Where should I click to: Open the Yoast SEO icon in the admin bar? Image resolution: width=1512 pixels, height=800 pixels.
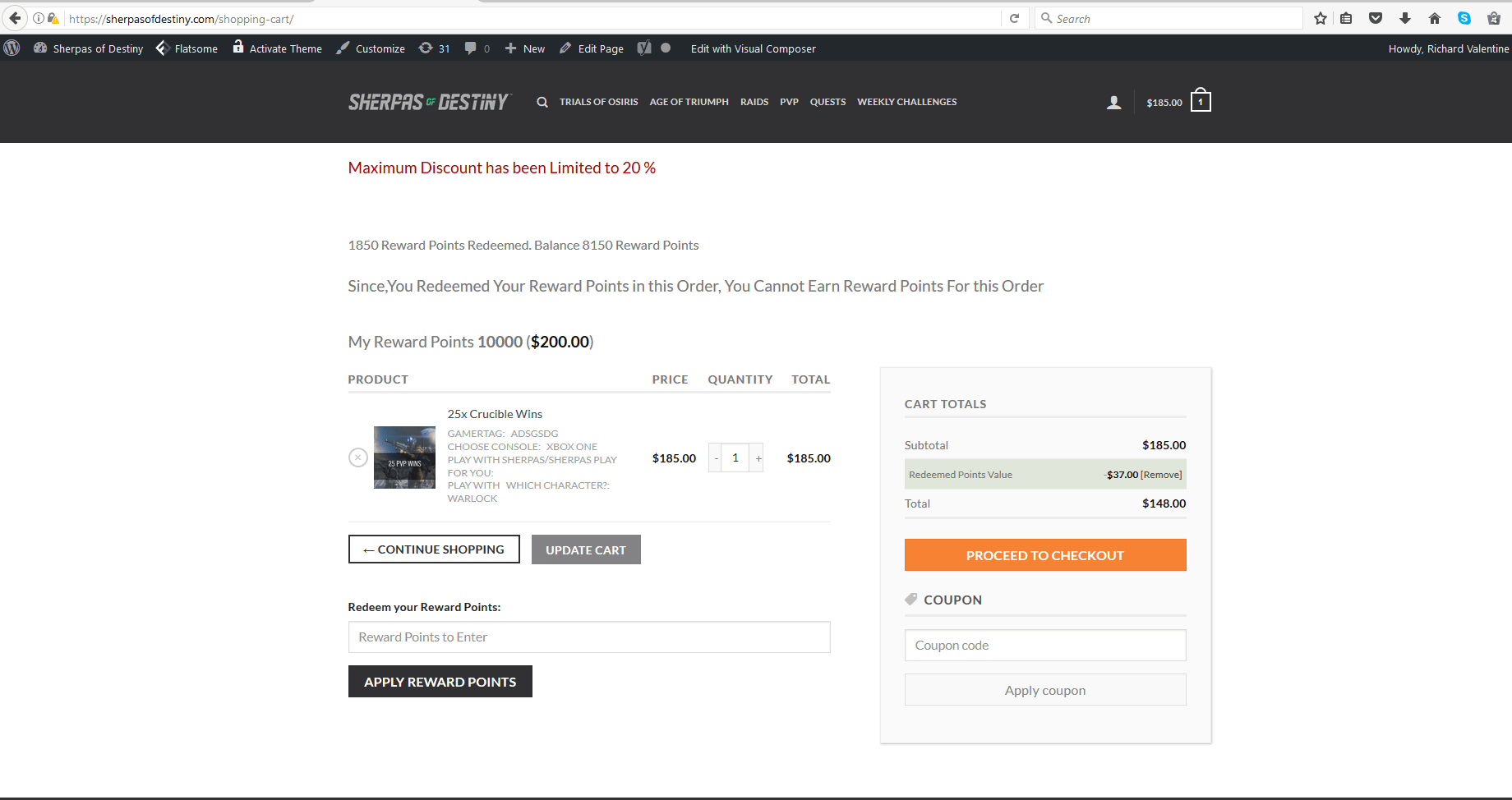click(x=644, y=48)
